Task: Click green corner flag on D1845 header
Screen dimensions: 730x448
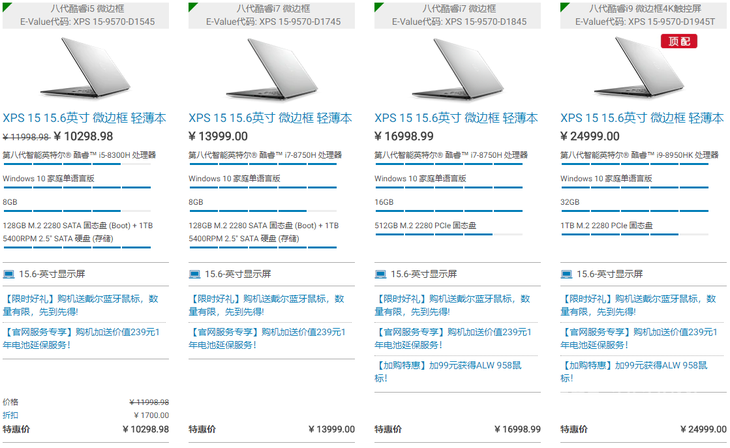Action: pos(378,6)
